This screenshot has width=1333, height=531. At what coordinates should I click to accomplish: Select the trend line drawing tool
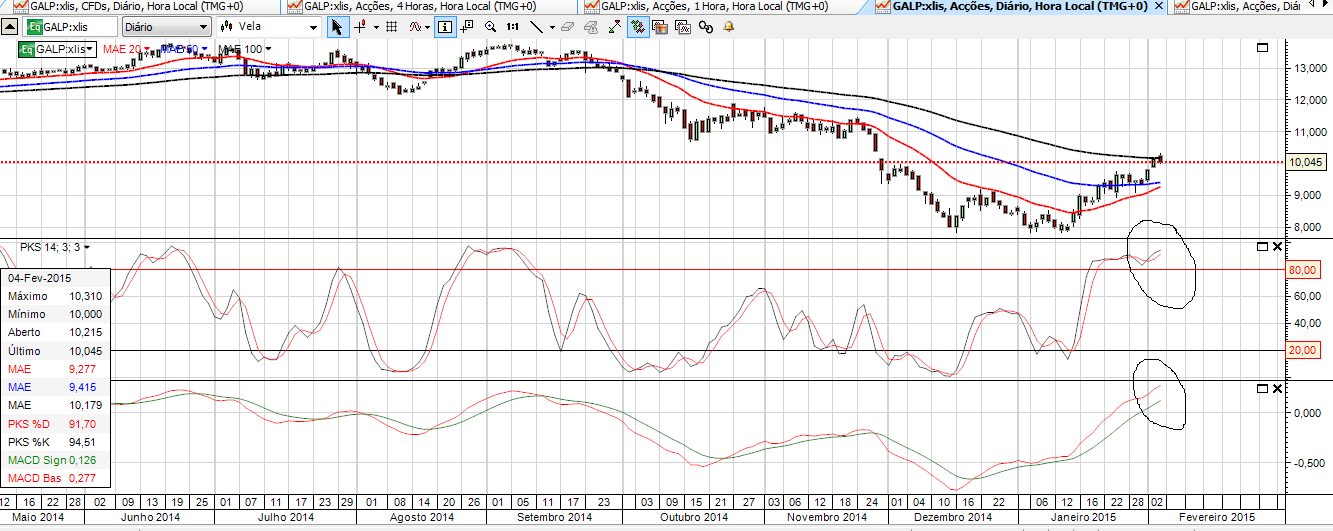tap(537, 27)
